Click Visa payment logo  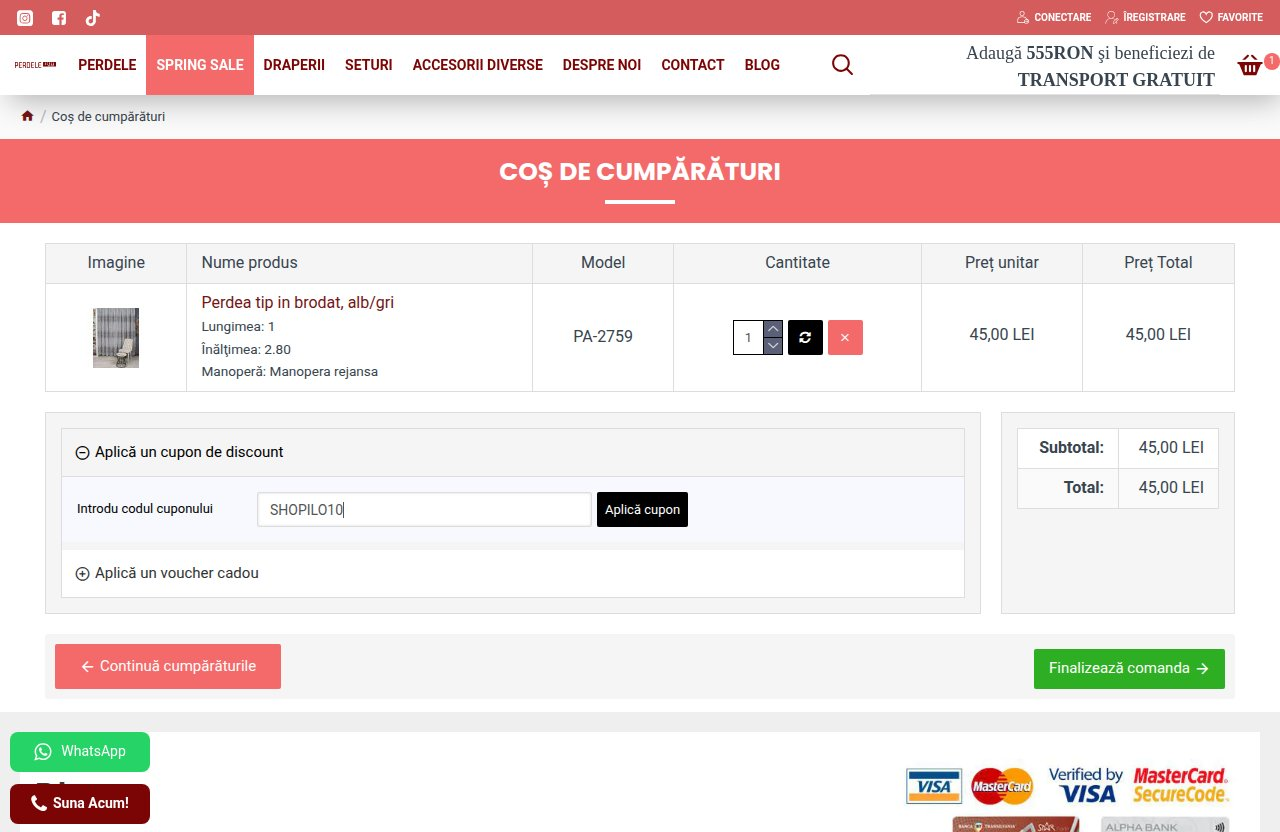click(x=934, y=786)
